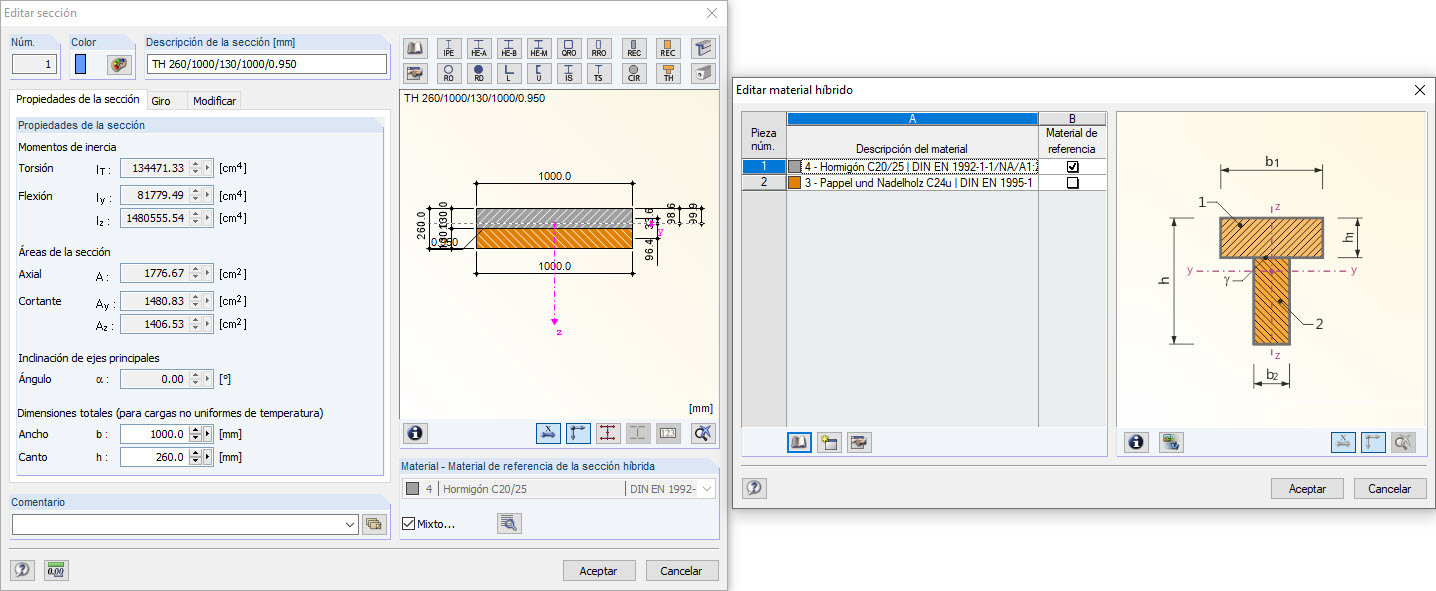Adjust the Cortante Ay spinner

(x=195, y=301)
